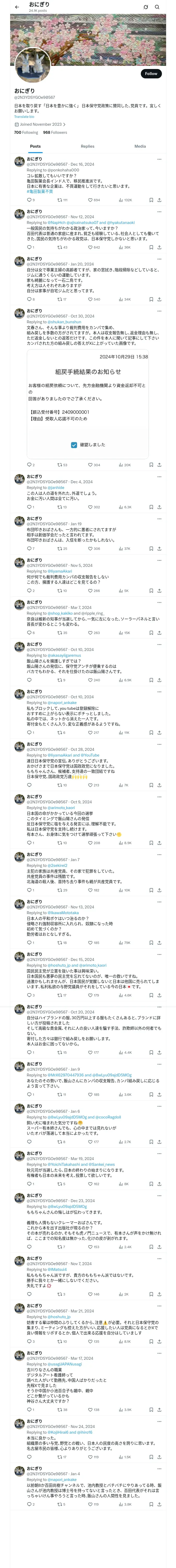Open the 968 Followers list
The width and height of the screenshot is (176, 1568).
click(x=54, y=132)
